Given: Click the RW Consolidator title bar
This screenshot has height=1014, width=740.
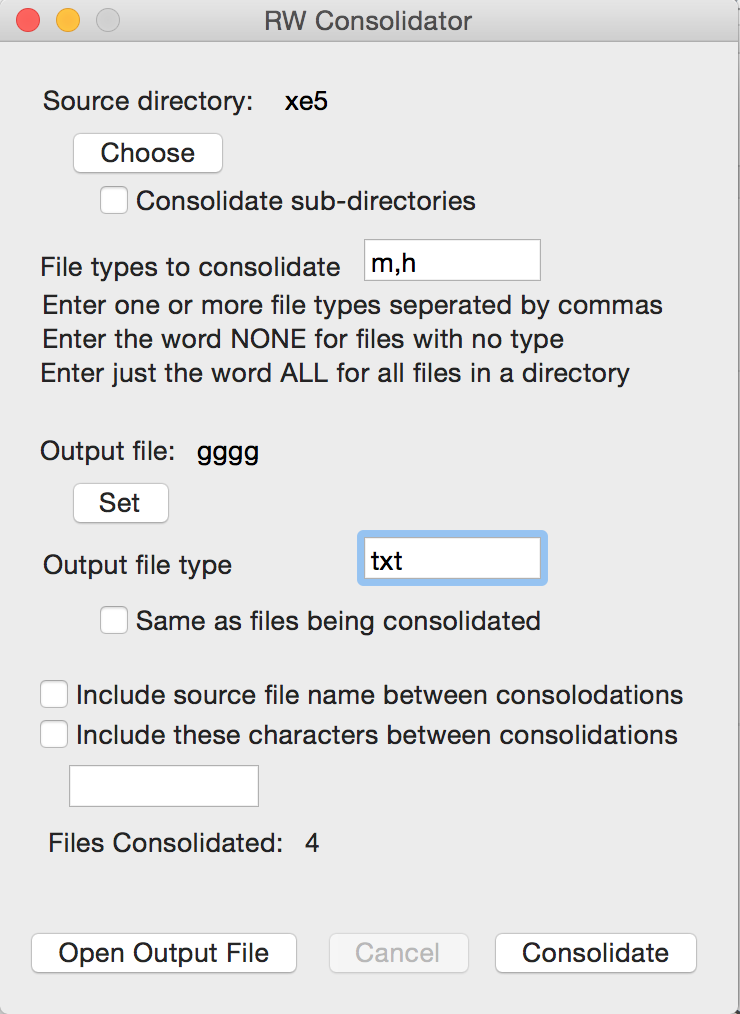Looking at the screenshot, I should [x=368, y=21].
